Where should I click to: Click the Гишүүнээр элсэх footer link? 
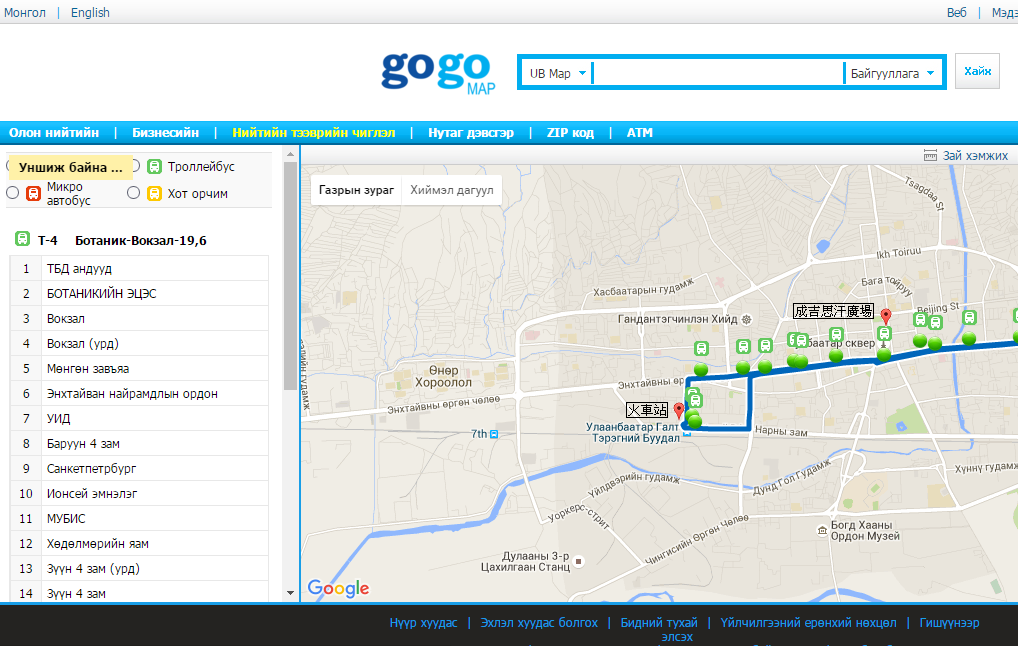[949, 623]
